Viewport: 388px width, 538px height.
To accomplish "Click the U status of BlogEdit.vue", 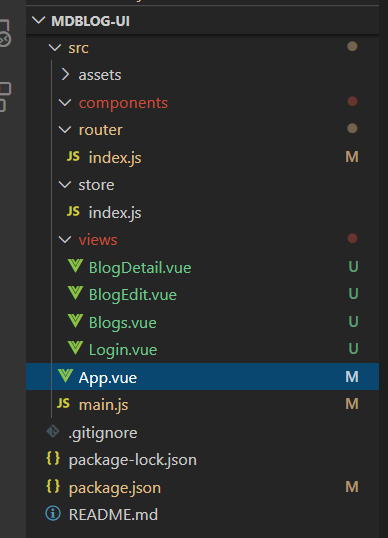I will tap(353, 294).
